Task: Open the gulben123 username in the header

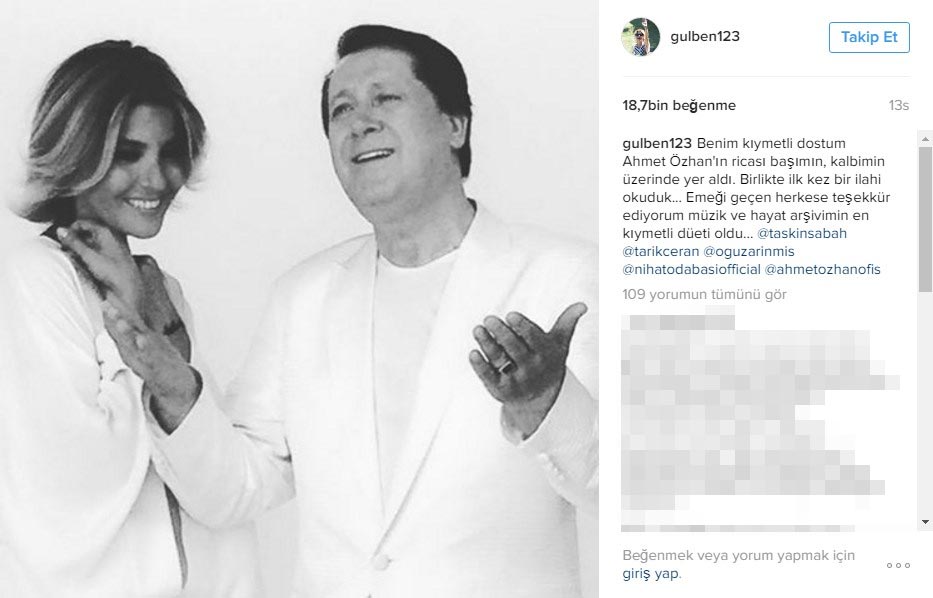Action: click(x=705, y=36)
